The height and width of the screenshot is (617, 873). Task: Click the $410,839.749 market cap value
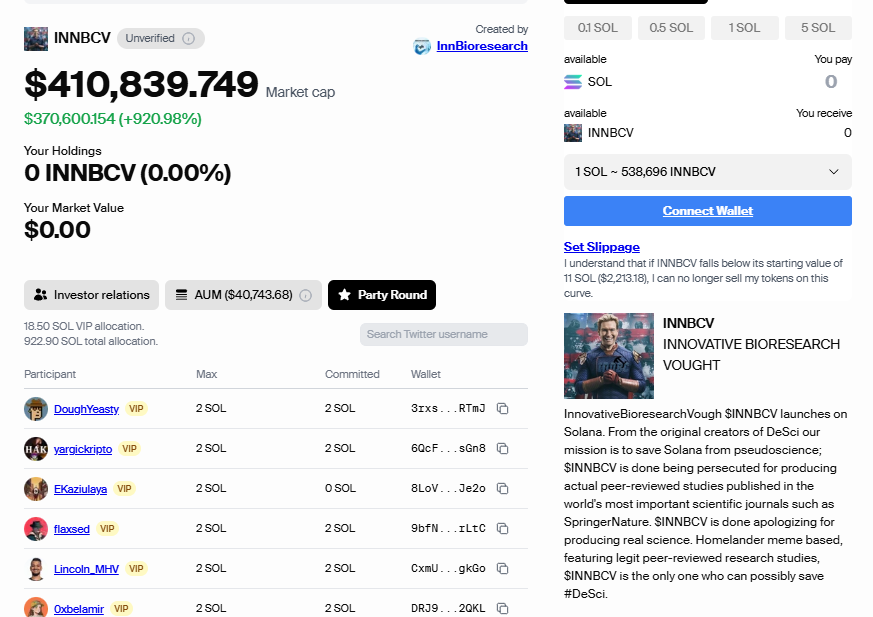[x=141, y=85]
